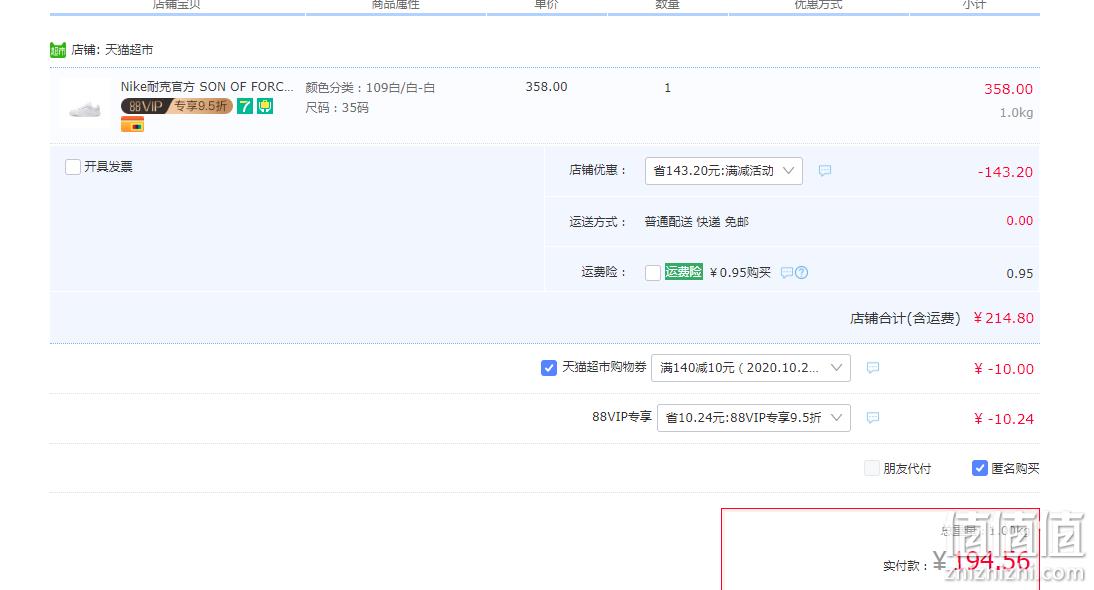Viewport: 1094px width, 590px height.
Task: Open comment icon beside 天猫超市购物券 dropdown
Action: [872, 368]
